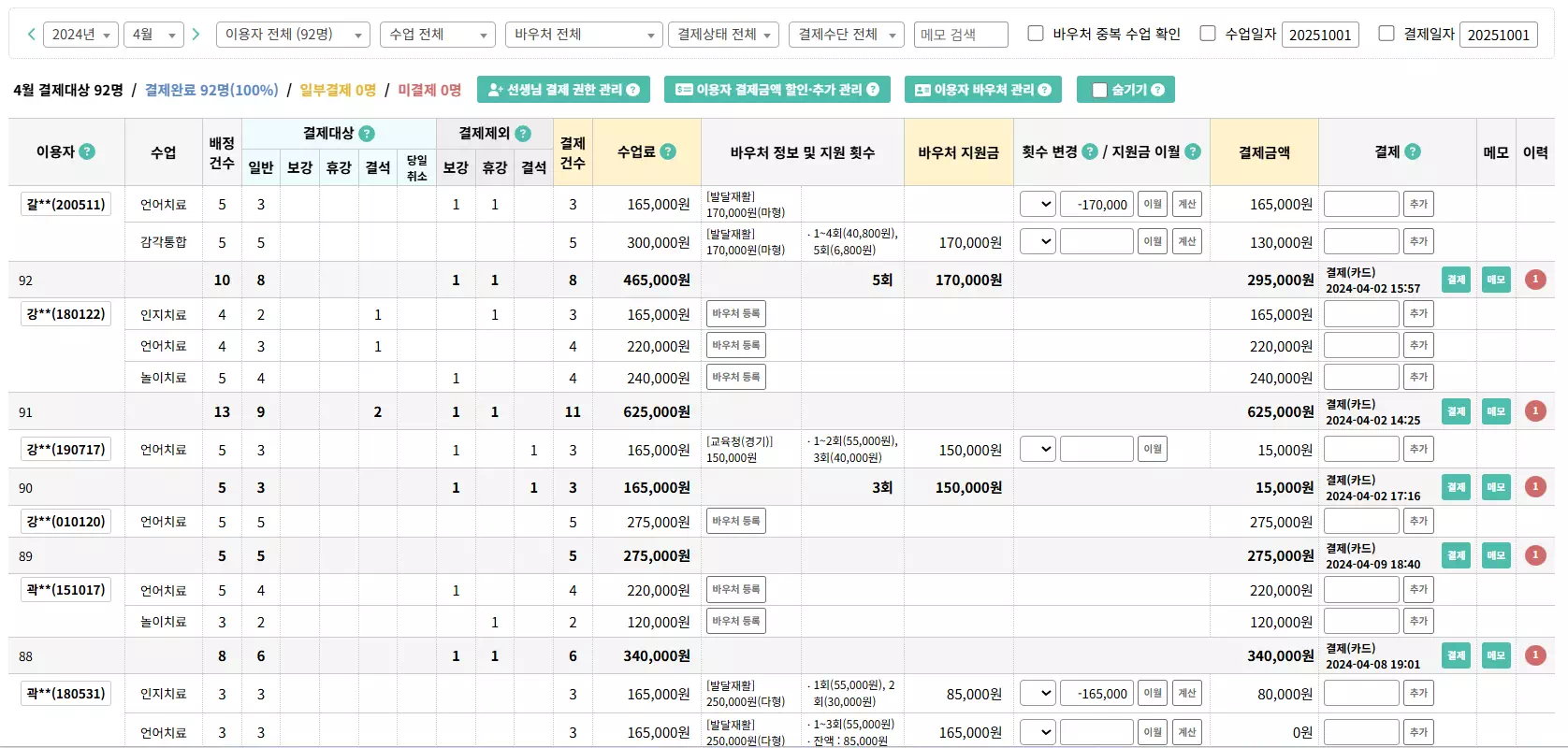Click help icon next to 이용자 header
The height and width of the screenshot is (748, 1568).
[87, 151]
